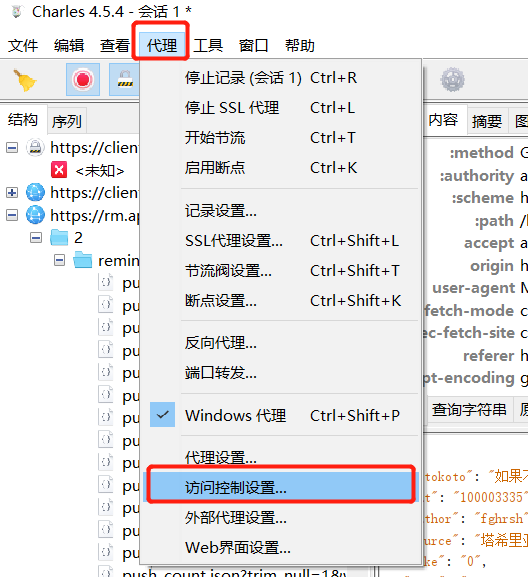528x577 pixels.
Task: Switch to the 查询字符串 tab
Action: point(469,409)
